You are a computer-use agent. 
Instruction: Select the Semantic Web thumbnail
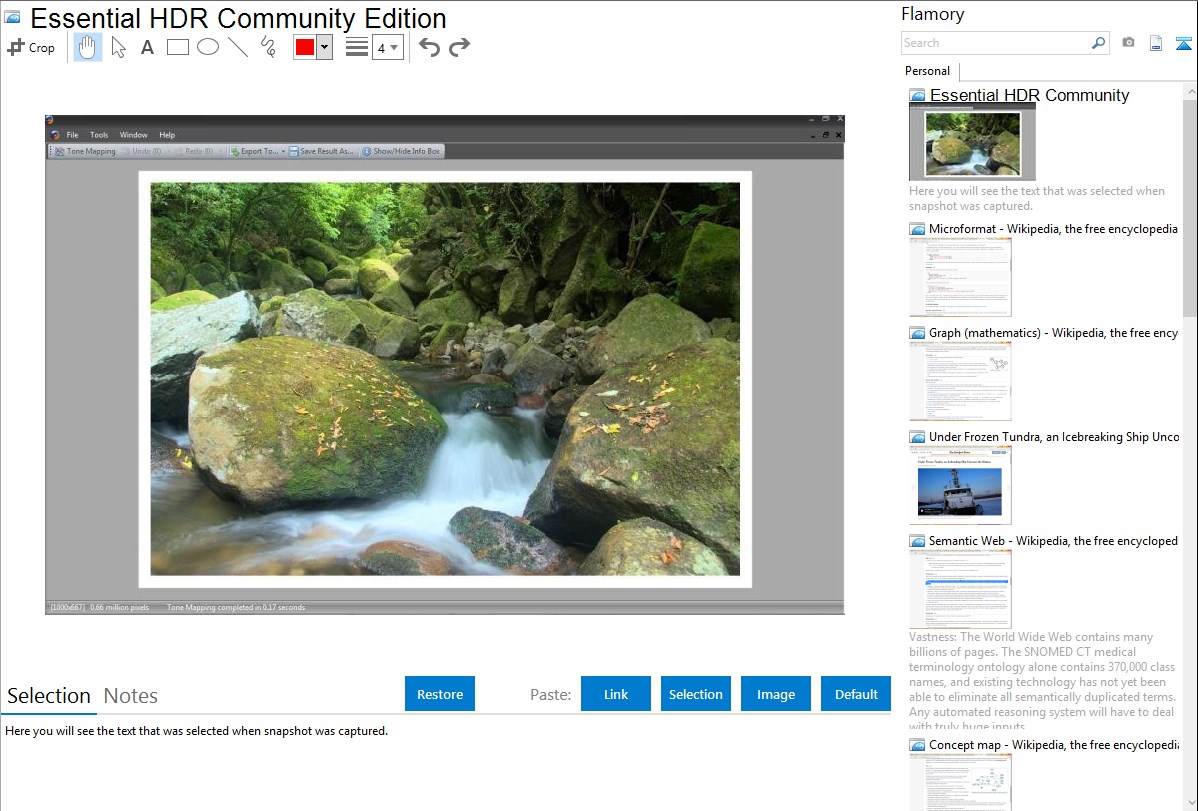click(960, 589)
